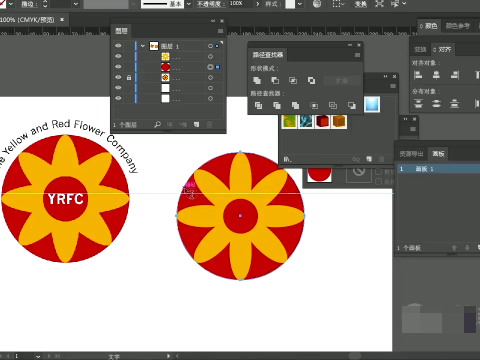Click Intersect shape mode icon
The width and height of the screenshot is (480, 360).
point(293,80)
